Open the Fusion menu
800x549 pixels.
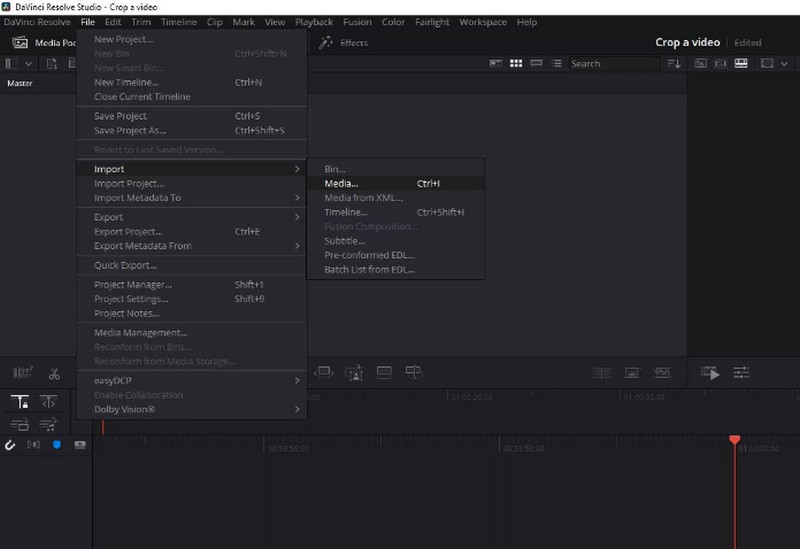pos(357,22)
